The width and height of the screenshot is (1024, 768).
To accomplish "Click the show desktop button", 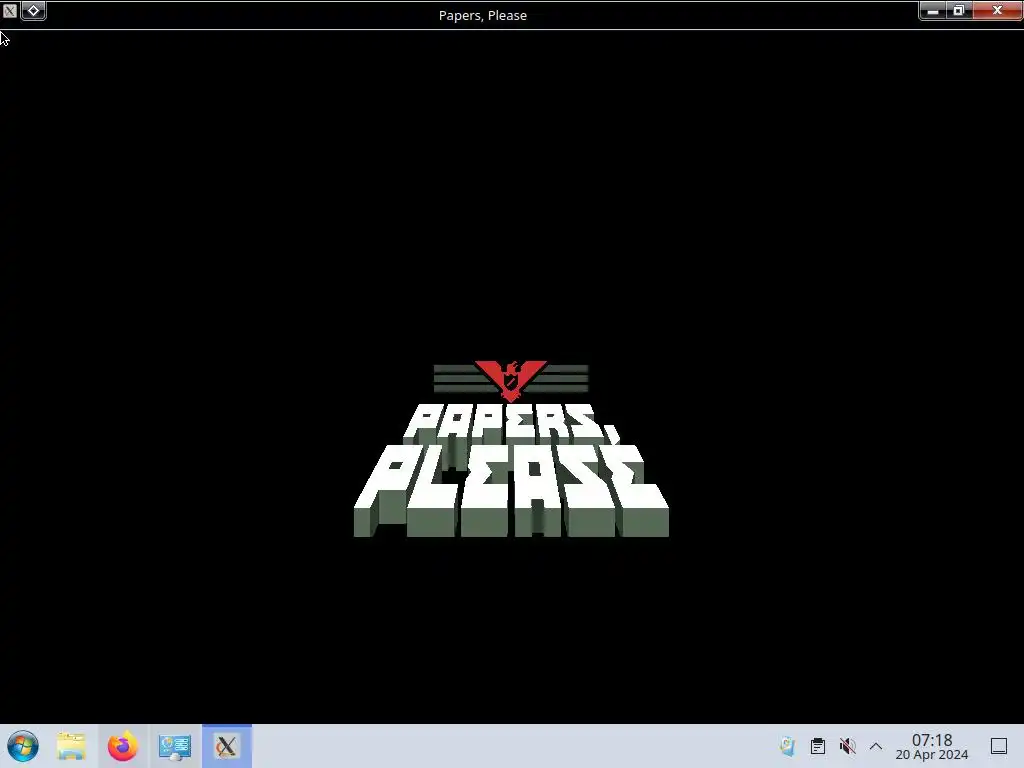I will tap(999, 746).
